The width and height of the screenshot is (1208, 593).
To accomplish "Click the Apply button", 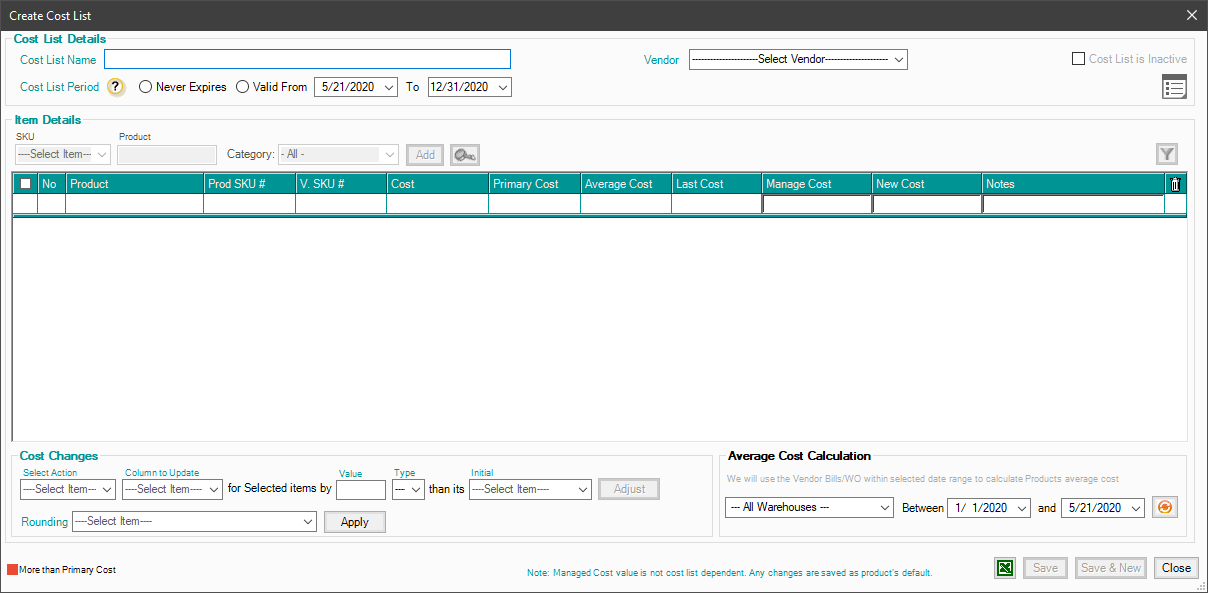I will coord(354,522).
